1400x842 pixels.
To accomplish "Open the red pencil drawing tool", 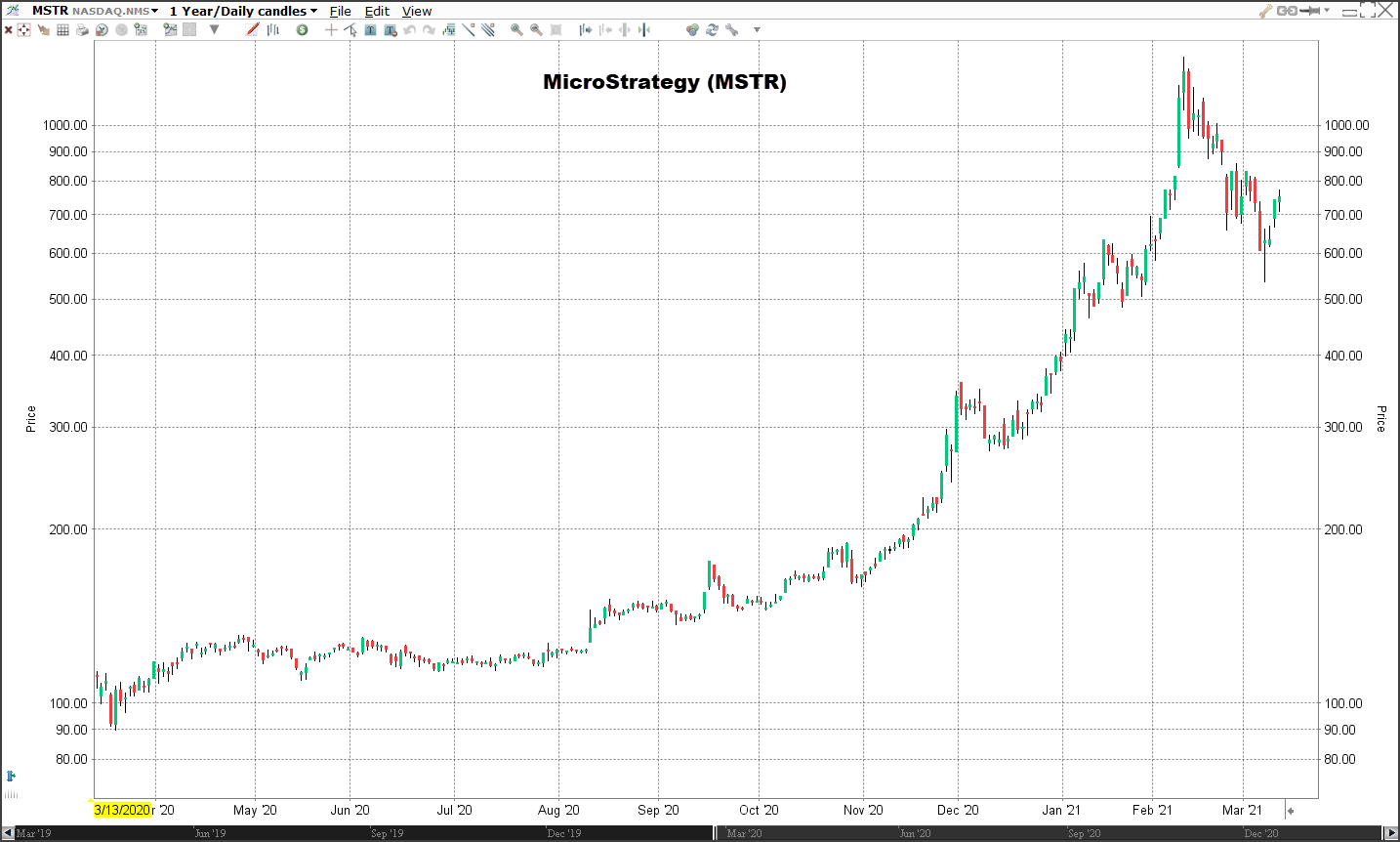I will pos(252,29).
